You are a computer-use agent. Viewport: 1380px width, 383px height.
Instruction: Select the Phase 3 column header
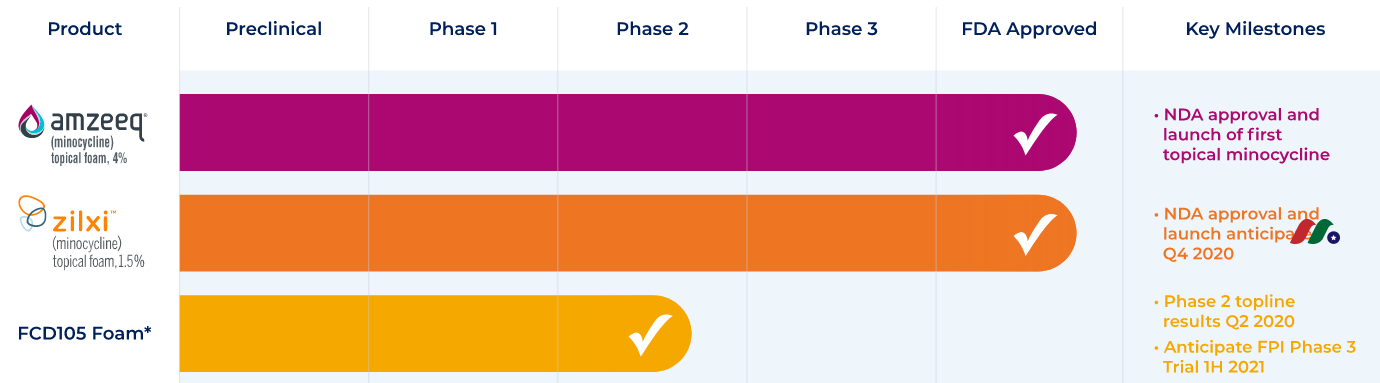pyautogui.click(x=841, y=29)
